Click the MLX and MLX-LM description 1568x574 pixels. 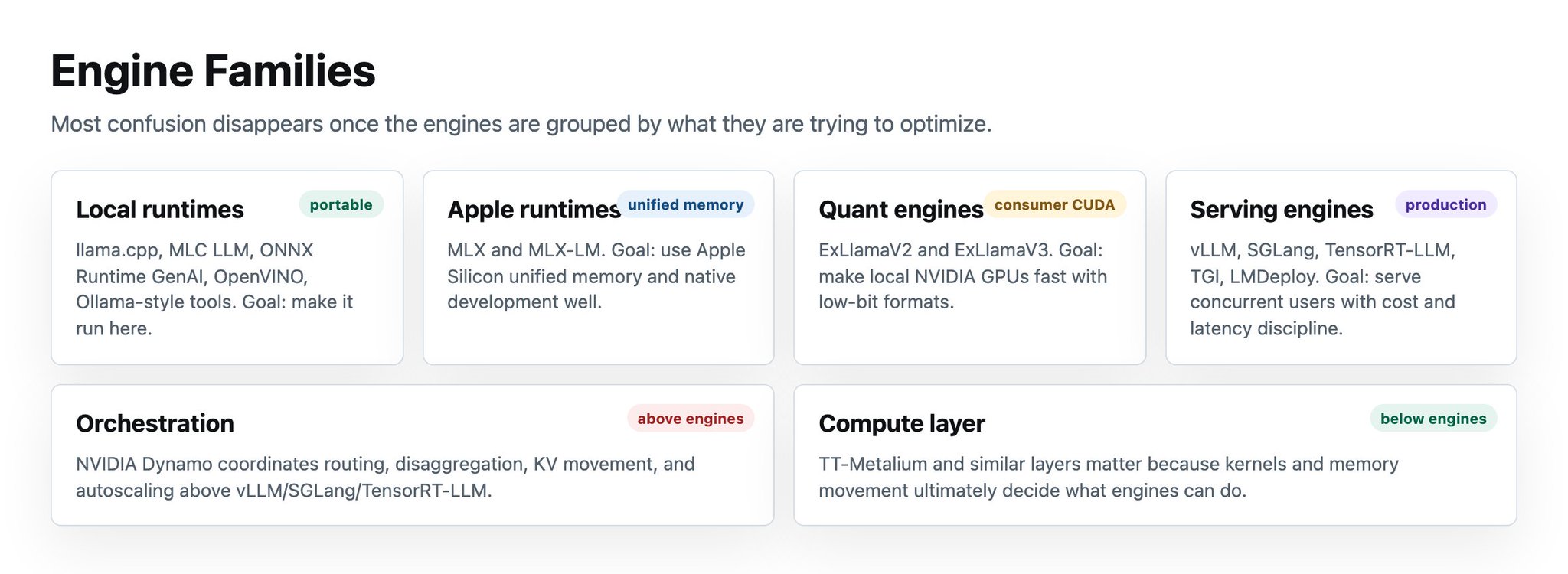(596, 276)
